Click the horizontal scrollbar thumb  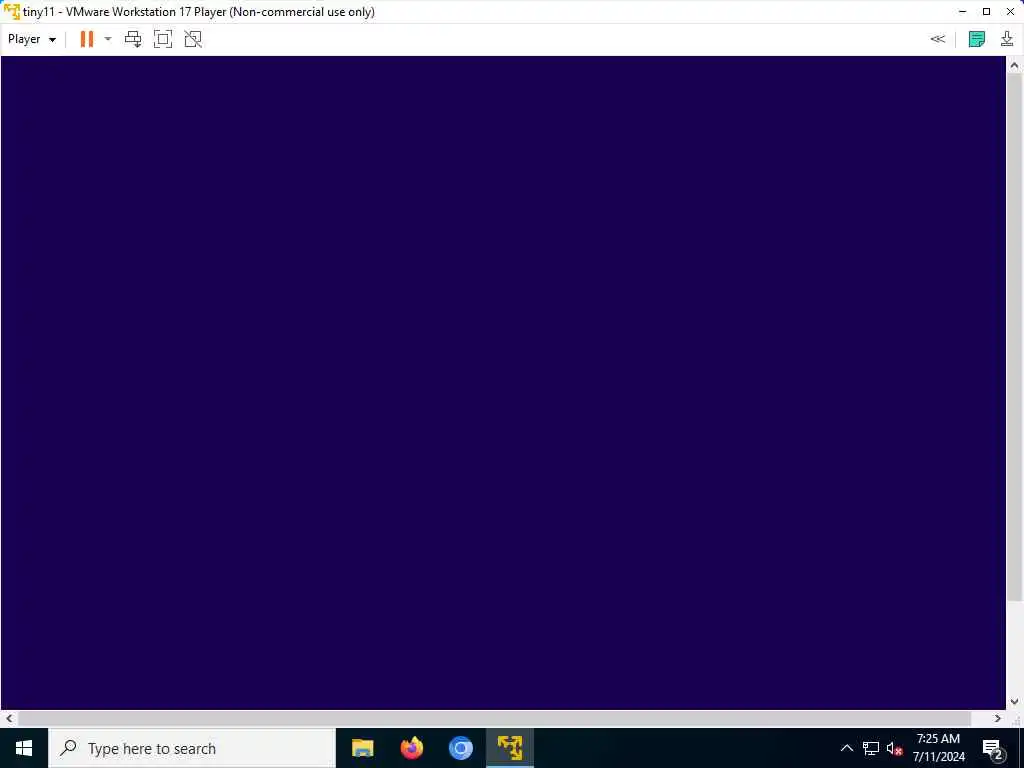[x=494, y=718]
